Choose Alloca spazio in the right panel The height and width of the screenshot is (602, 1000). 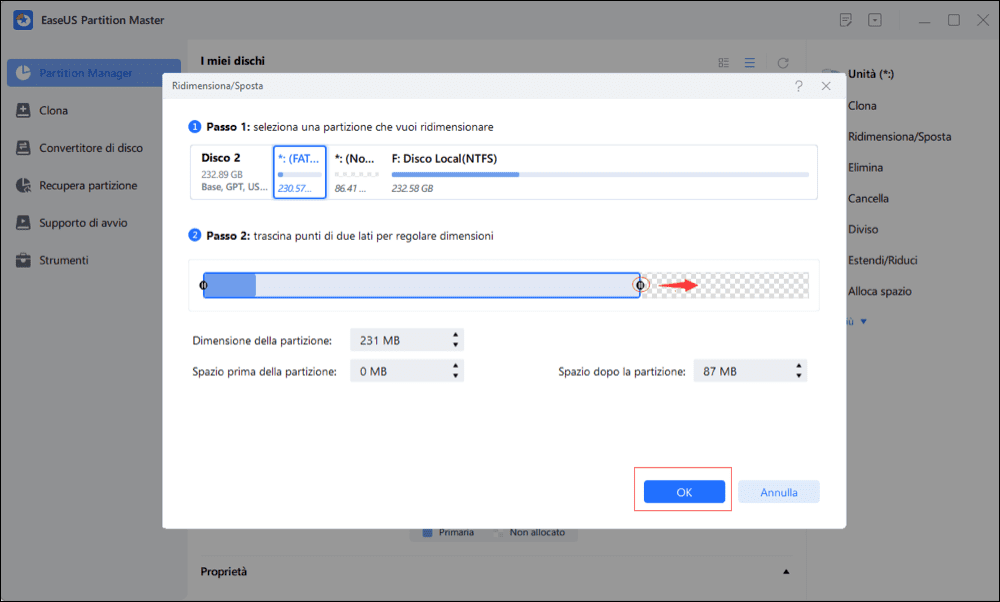tap(879, 291)
